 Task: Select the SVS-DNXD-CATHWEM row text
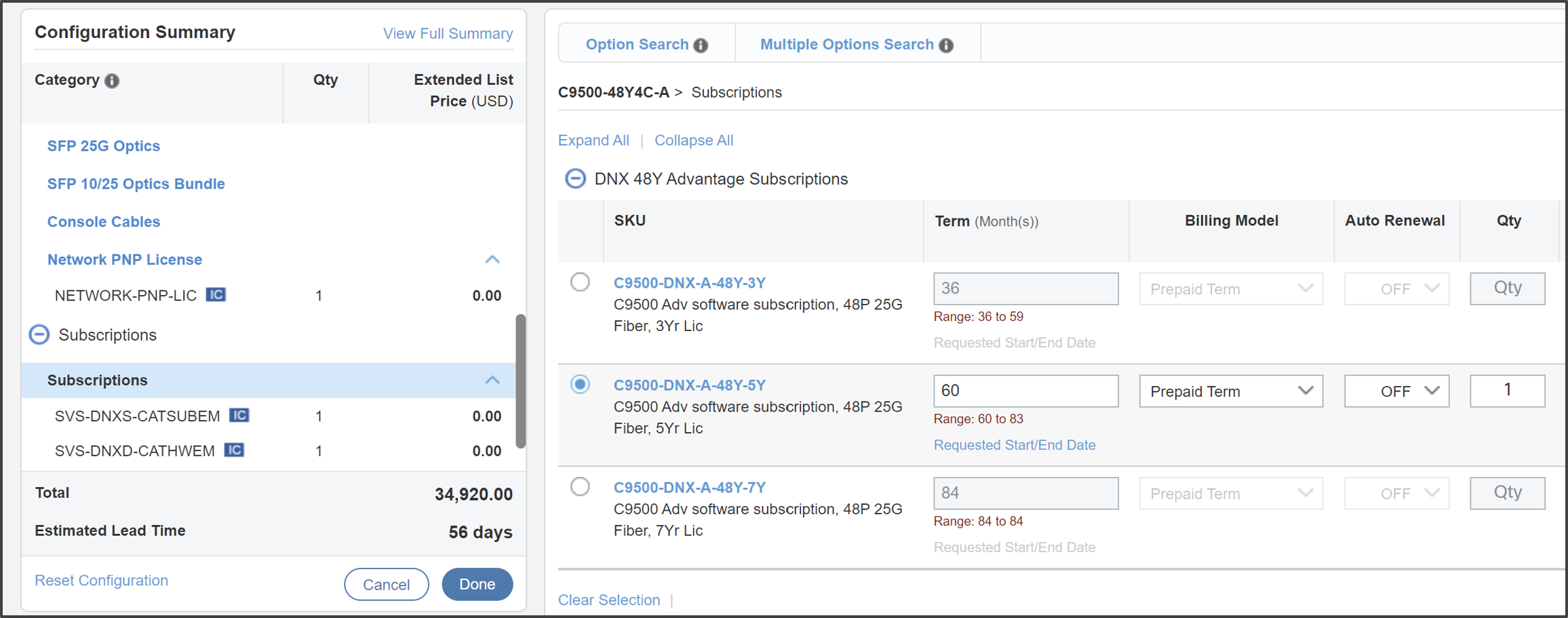click(134, 451)
